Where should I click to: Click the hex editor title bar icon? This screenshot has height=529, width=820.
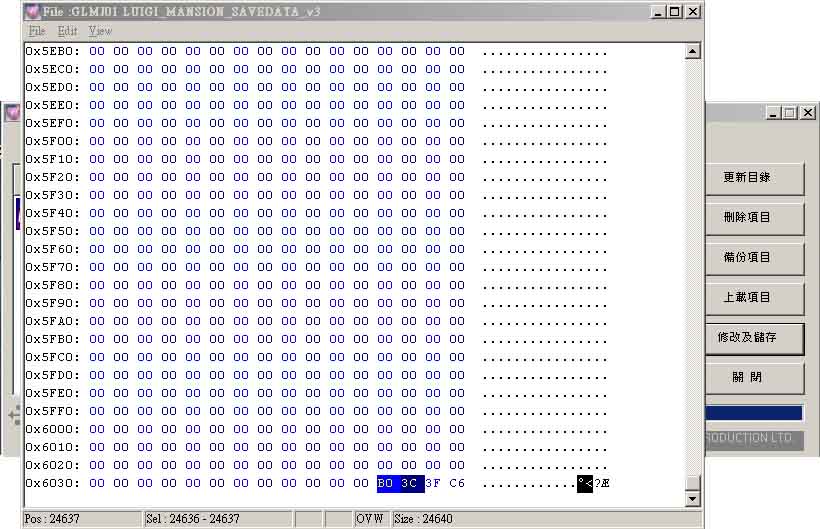tap(32, 11)
